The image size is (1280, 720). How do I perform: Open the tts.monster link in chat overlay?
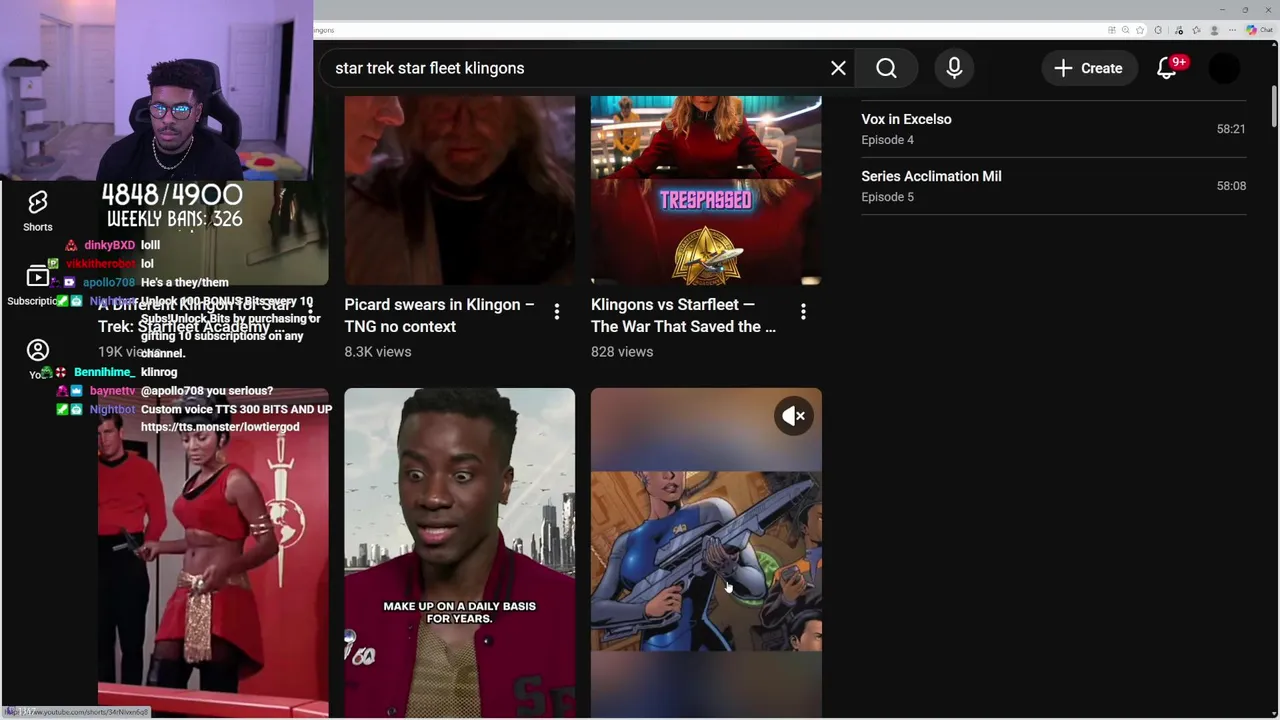pos(220,427)
